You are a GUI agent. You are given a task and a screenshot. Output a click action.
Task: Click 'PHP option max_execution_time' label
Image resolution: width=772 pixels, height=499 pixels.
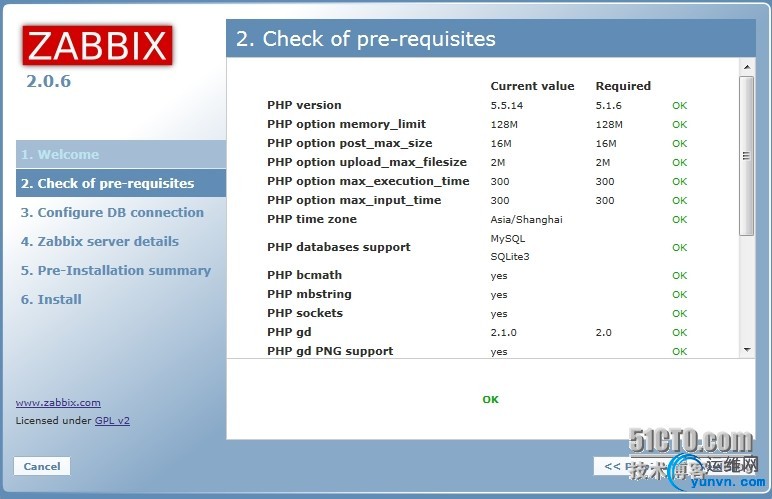click(368, 182)
